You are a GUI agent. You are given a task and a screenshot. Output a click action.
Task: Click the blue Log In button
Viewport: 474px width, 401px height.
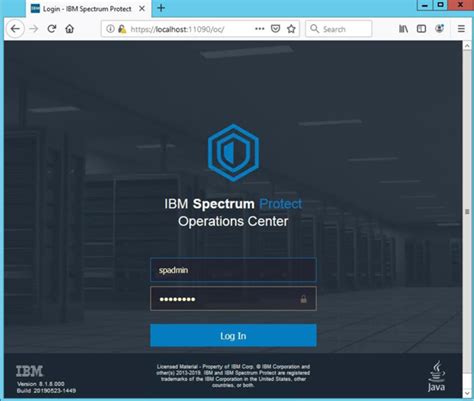pyautogui.click(x=233, y=335)
